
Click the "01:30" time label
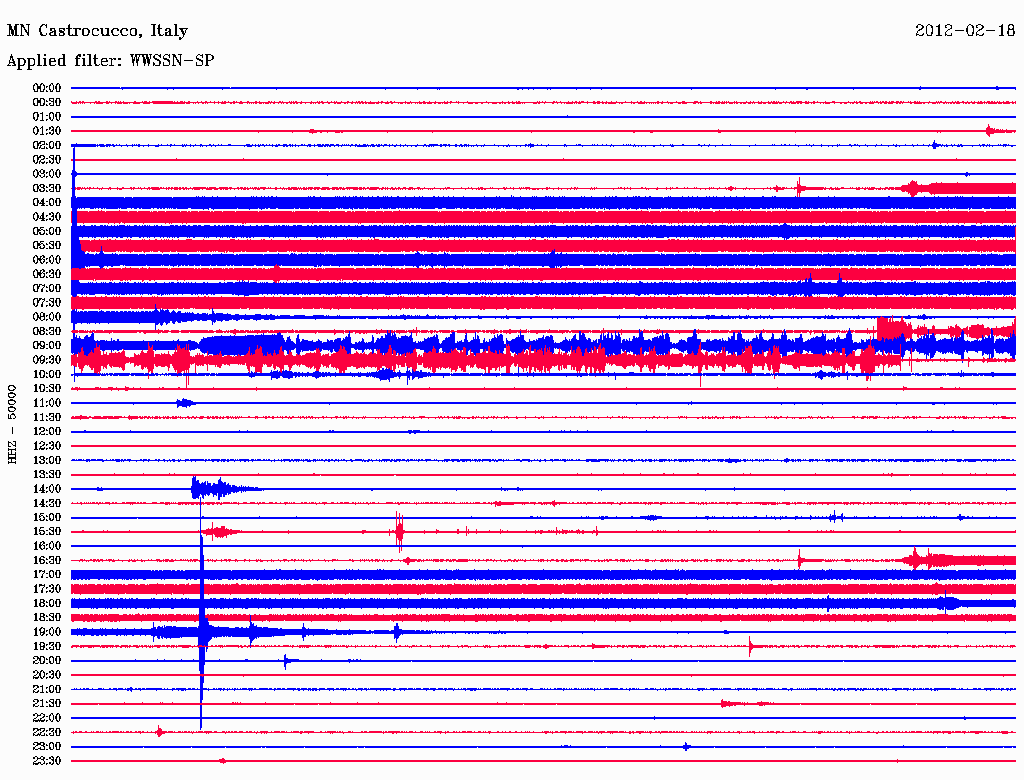pyautogui.click(x=46, y=131)
